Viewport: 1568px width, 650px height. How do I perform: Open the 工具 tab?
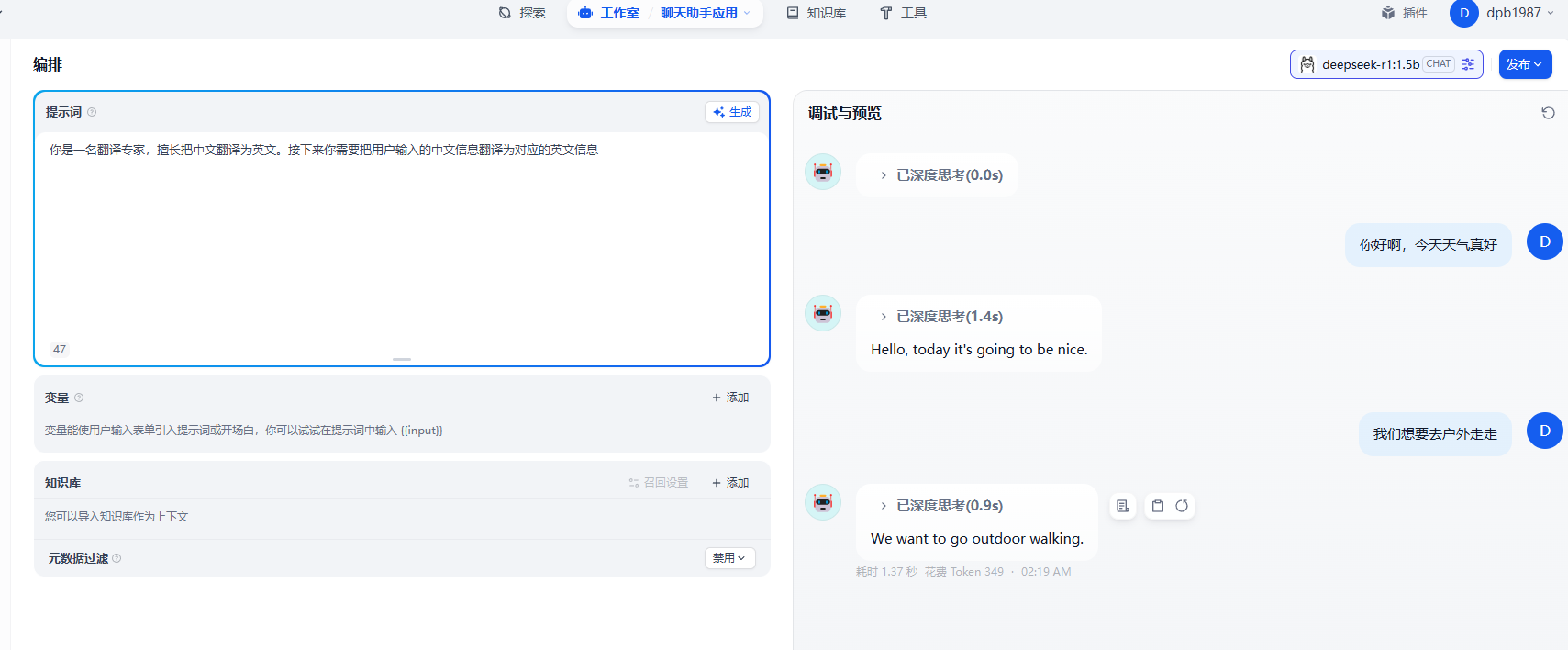pyautogui.click(x=904, y=13)
